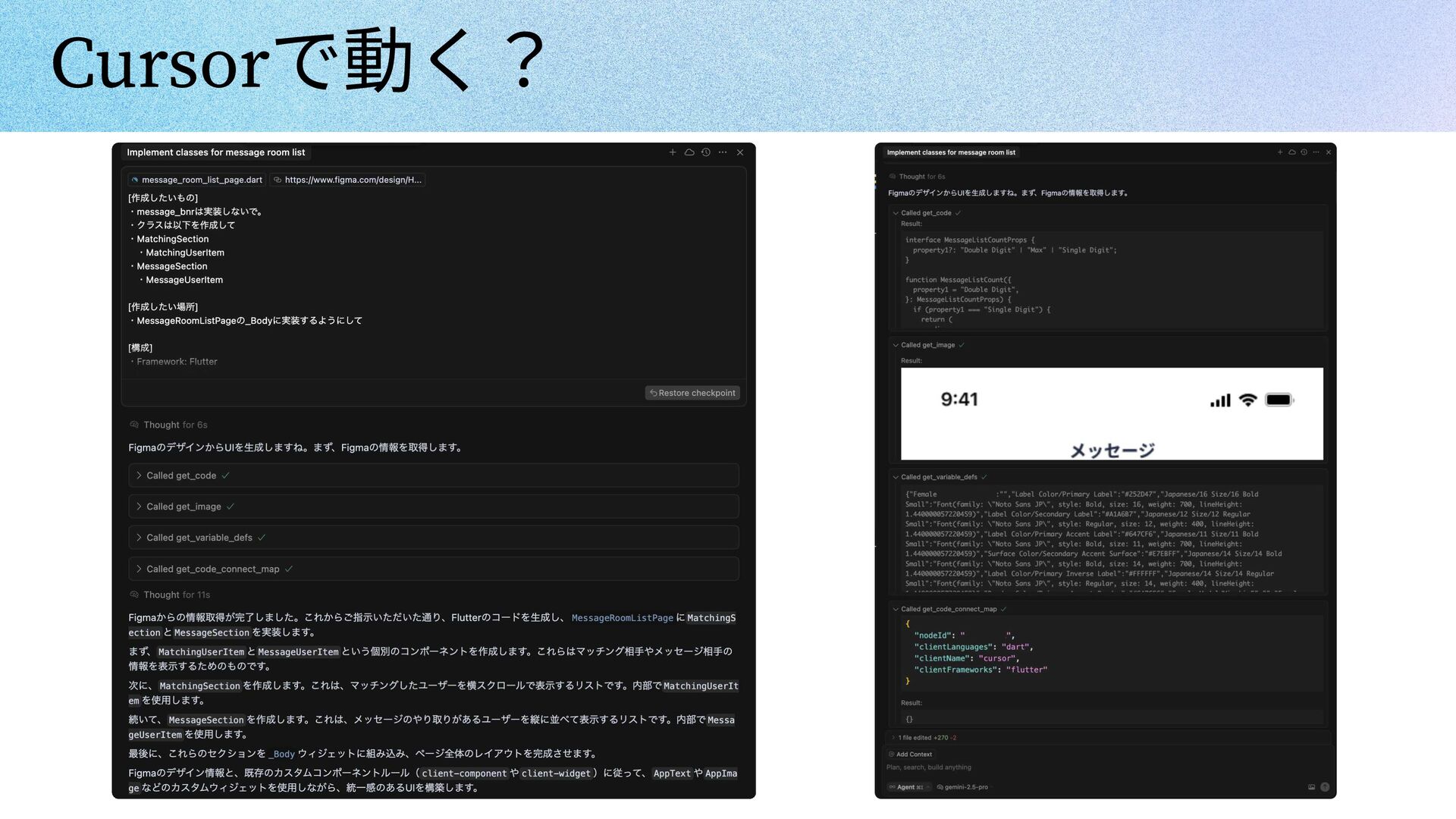This screenshot has height=819, width=1456.
Task: Click the 'clientFrameworks' line in connect map JSON
Action: pos(981,670)
